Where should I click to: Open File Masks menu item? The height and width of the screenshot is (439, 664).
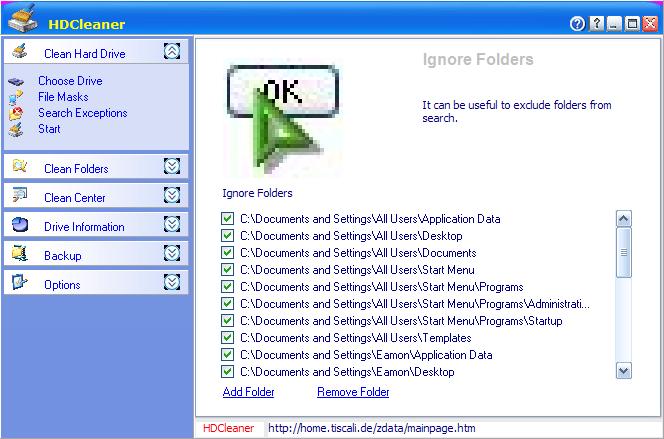(x=63, y=97)
